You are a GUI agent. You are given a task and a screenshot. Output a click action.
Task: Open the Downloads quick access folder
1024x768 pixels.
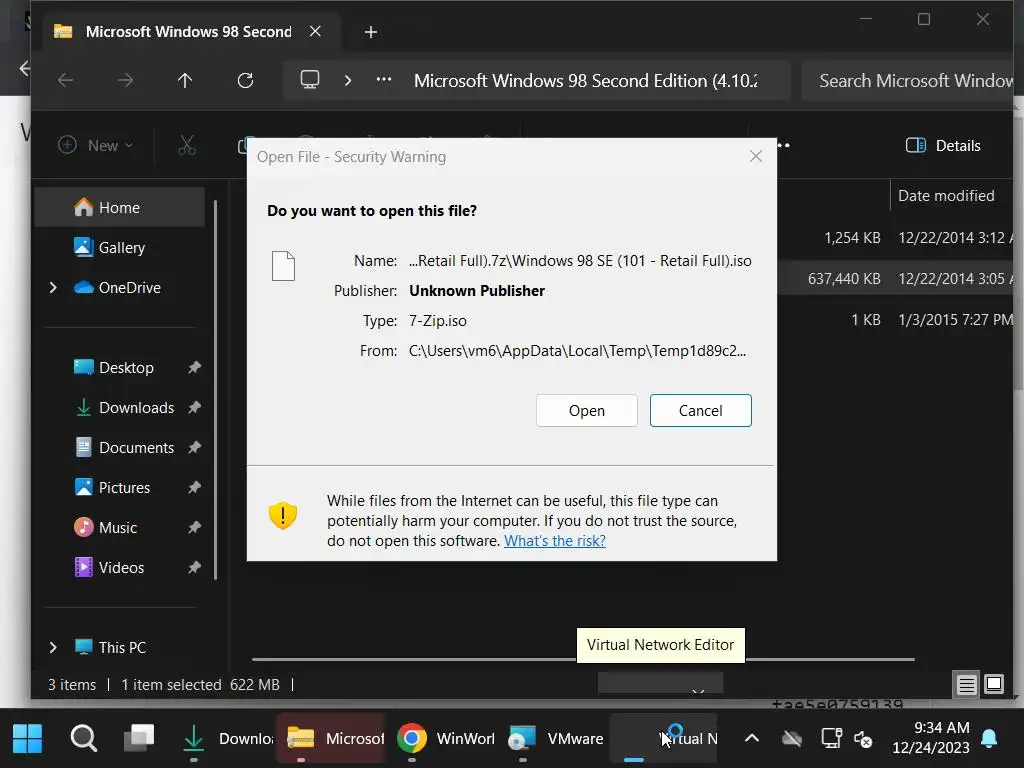click(x=136, y=408)
